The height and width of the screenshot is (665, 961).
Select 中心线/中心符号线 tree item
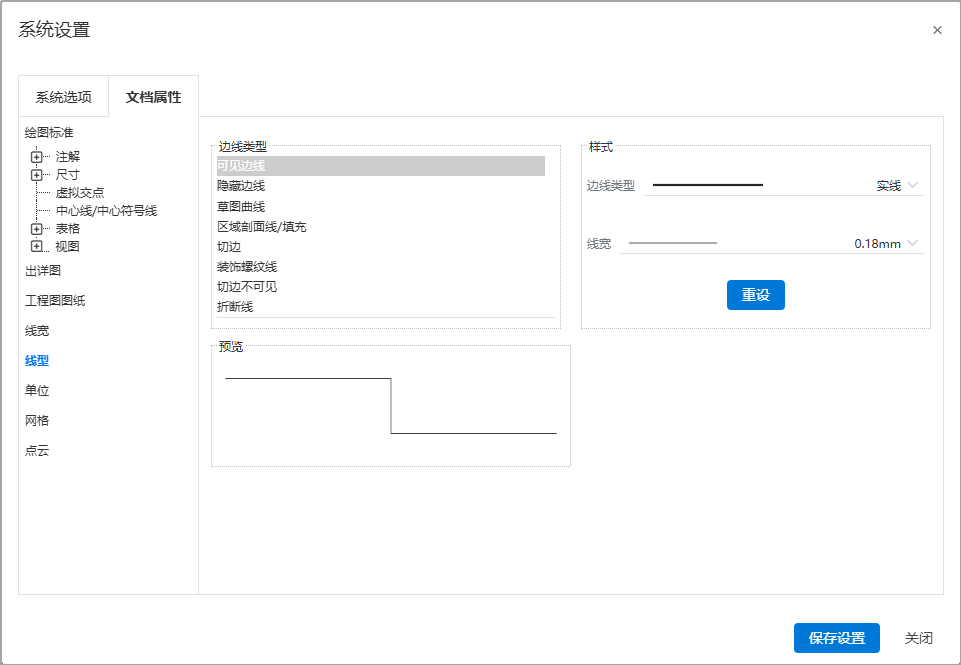click(106, 211)
